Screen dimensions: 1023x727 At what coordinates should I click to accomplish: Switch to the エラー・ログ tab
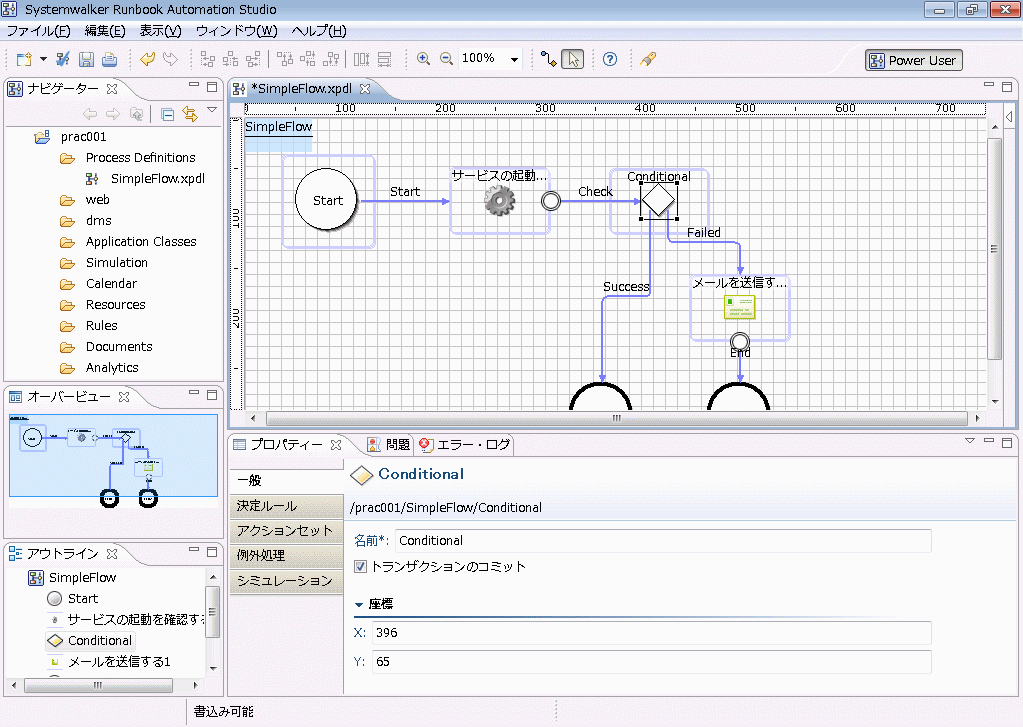tap(465, 445)
